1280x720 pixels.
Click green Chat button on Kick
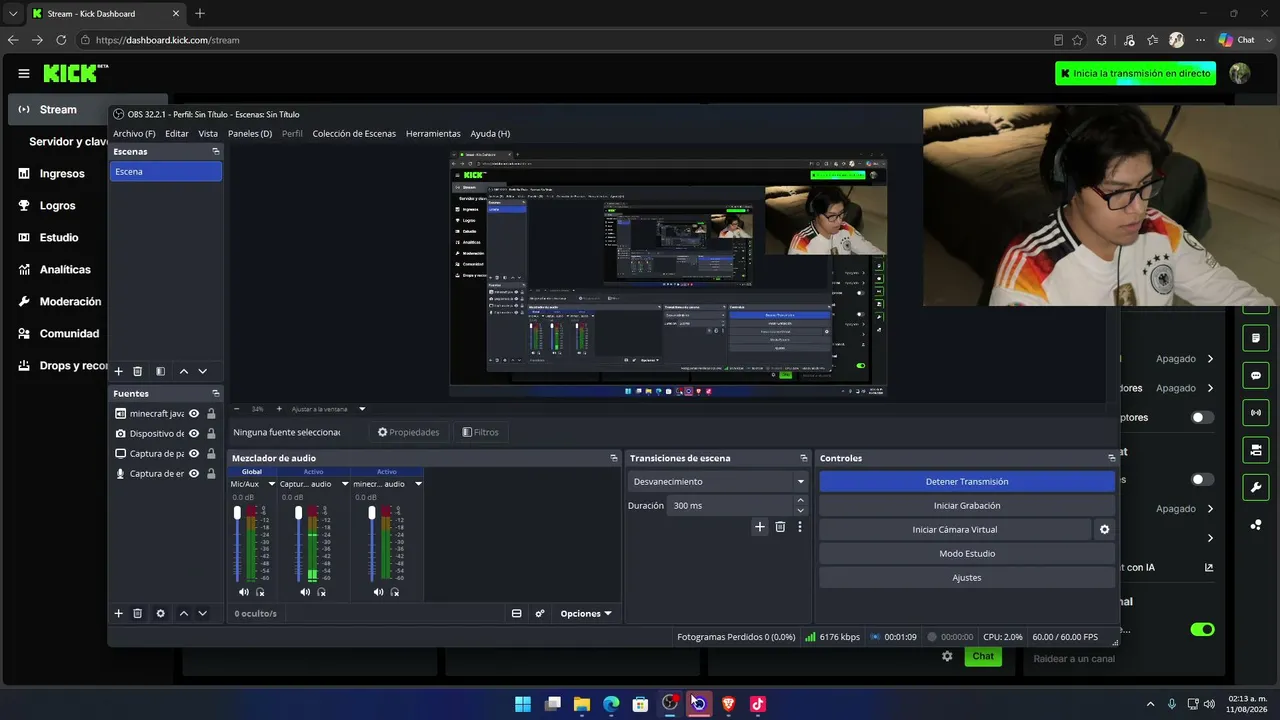(983, 656)
